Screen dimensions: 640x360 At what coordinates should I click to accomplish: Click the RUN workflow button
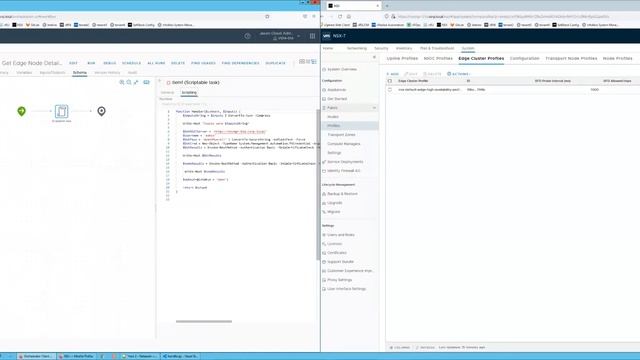(91, 63)
